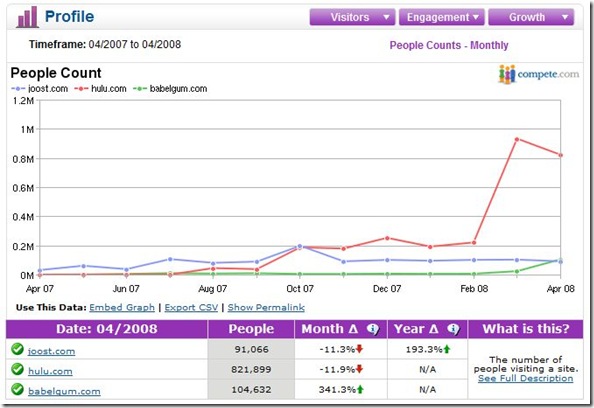Click the Month Δ column header
This screenshot has height=408, width=594.
tap(341, 329)
